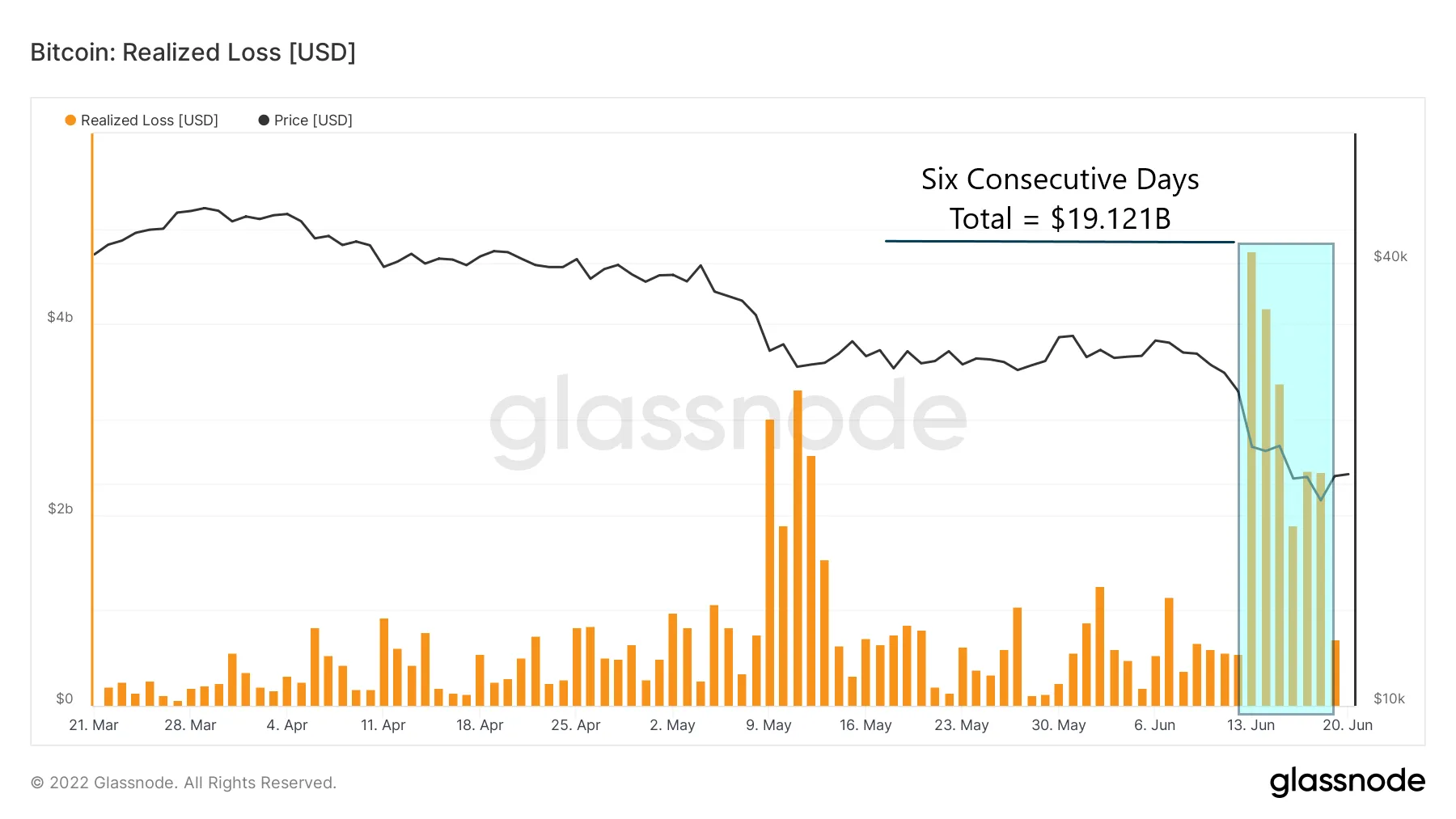
Task: Select the highlighted cyan six-day region
Action: pos(1285,479)
